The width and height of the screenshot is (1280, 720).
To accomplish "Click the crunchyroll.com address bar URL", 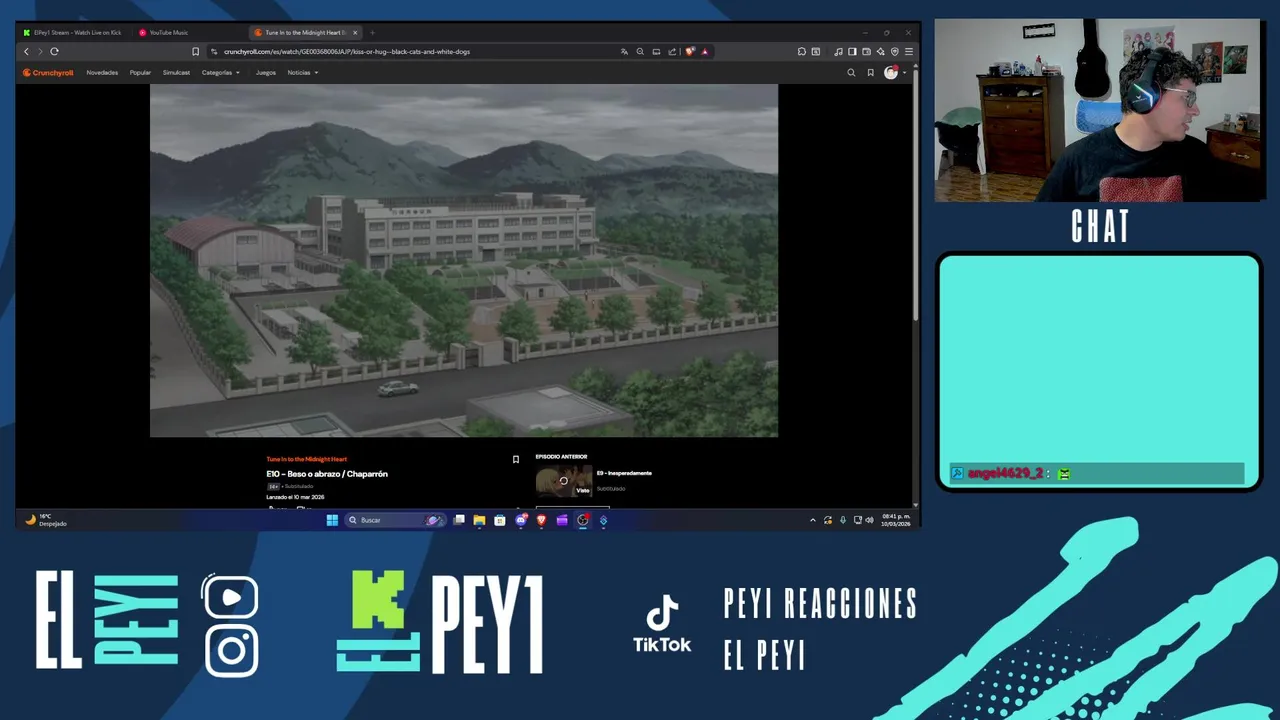I will [347, 51].
